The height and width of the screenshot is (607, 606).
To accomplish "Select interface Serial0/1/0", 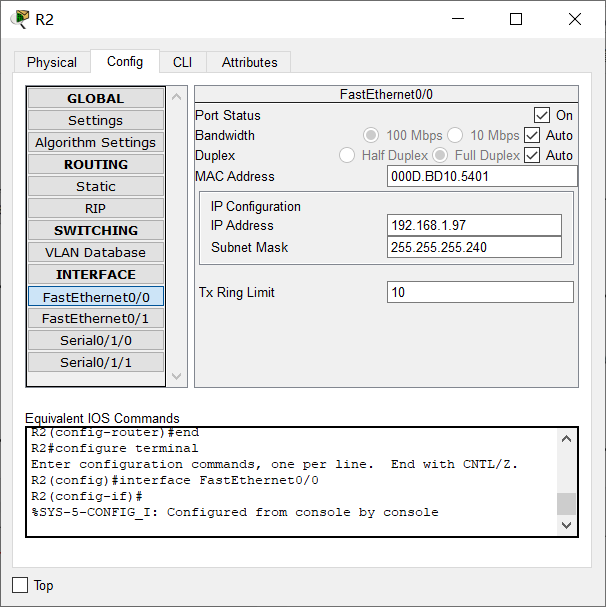I will click(96, 340).
